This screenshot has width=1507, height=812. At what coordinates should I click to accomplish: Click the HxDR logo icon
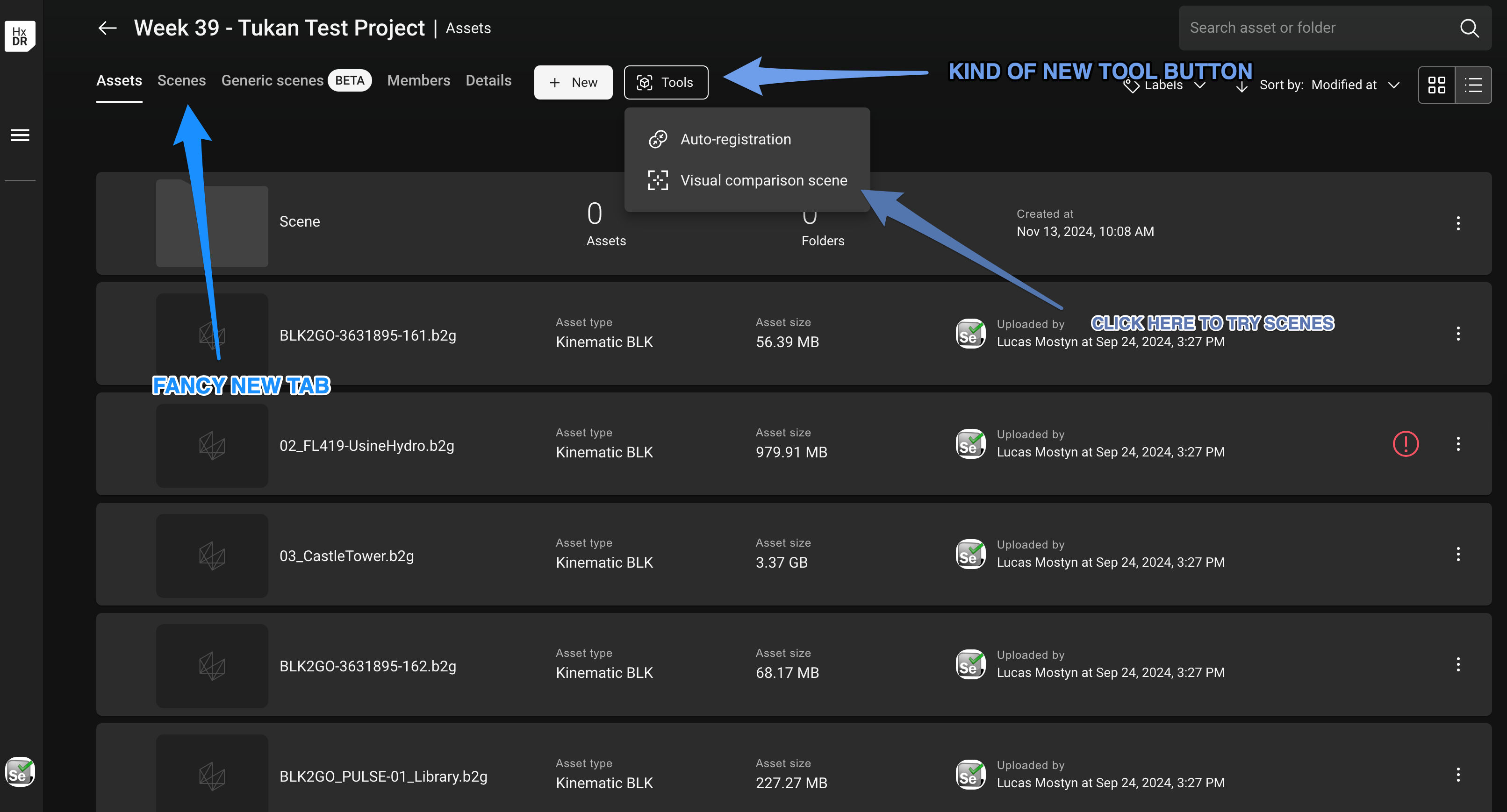(x=20, y=36)
